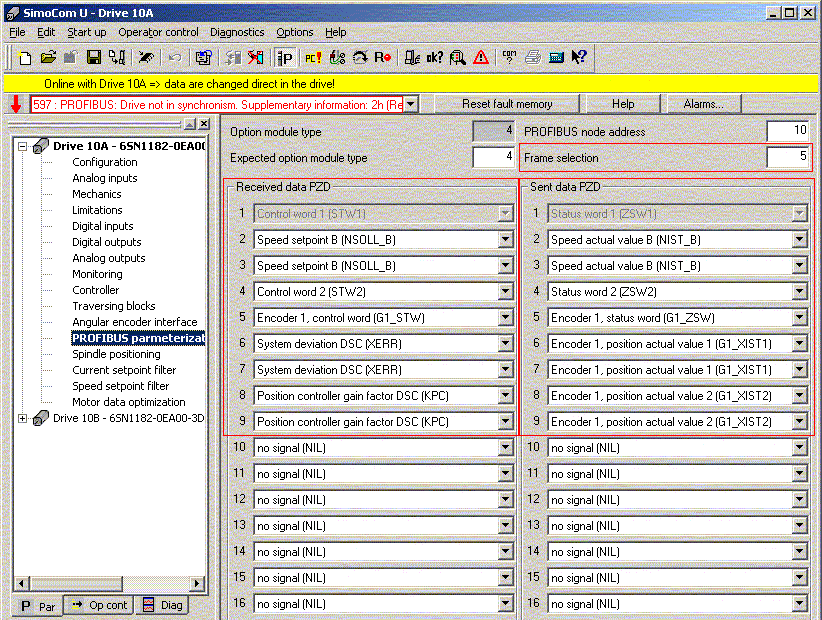The image size is (822, 620).
Task: Click the Help button beside fault list
Action: point(623,104)
